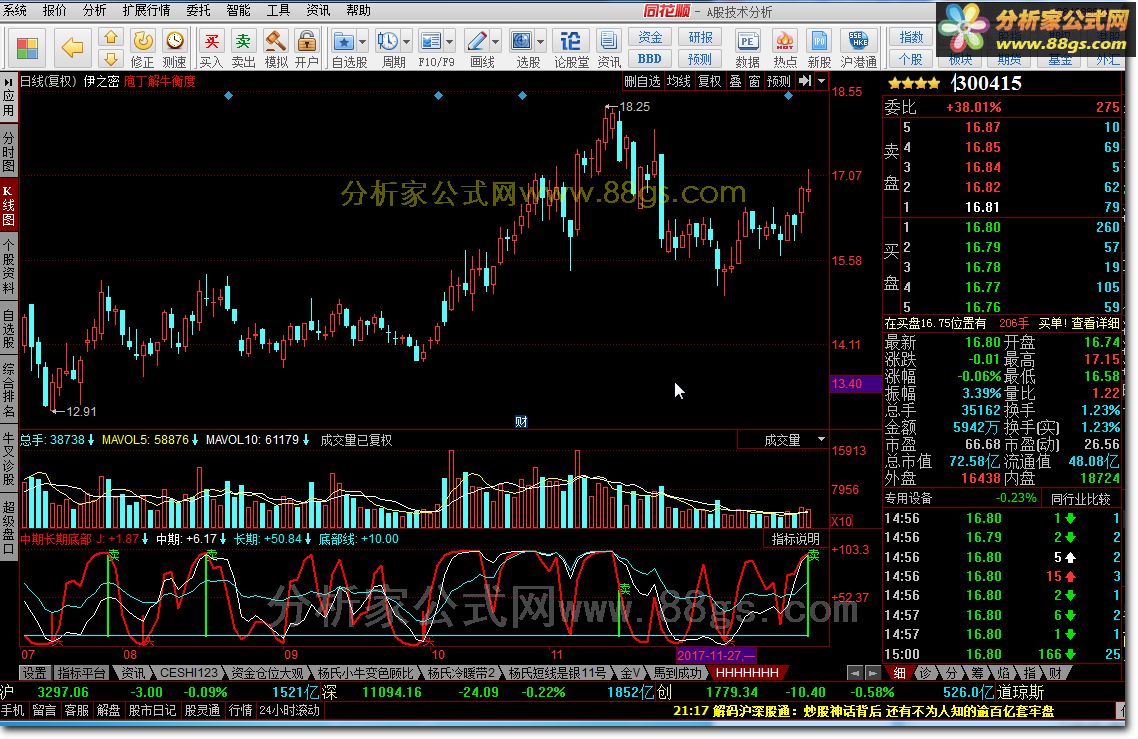The height and width of the screenshot is (739, 1138).
Task: Open the 自选股 star folder icon
Action: pyautogui.click(x=343, y=41)
